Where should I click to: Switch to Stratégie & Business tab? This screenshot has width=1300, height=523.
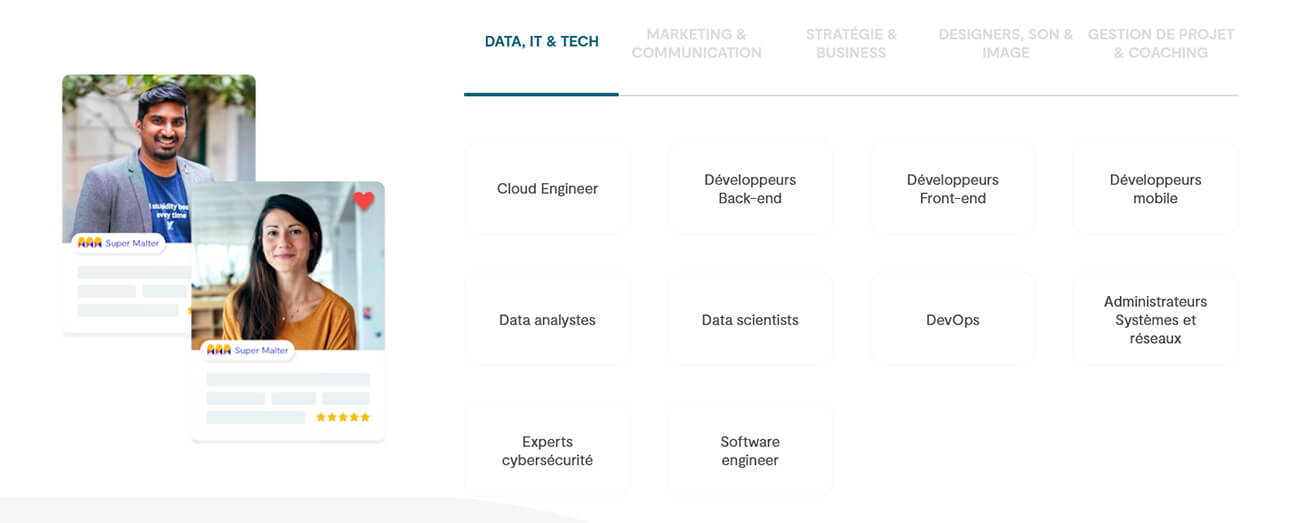pos(851,43)
